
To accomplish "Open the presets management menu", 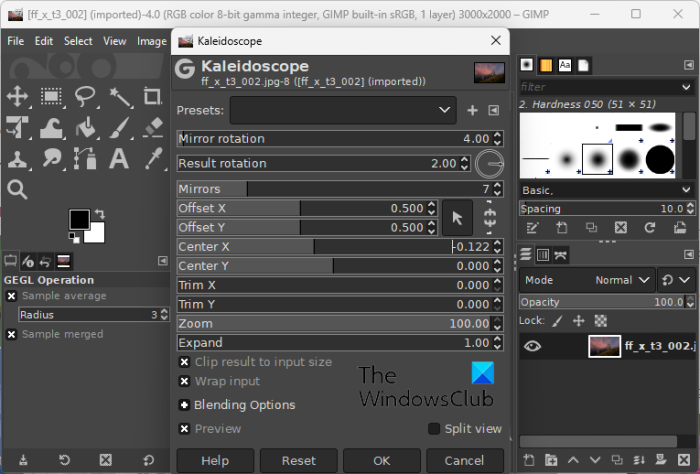I will [x=493, y=110].
